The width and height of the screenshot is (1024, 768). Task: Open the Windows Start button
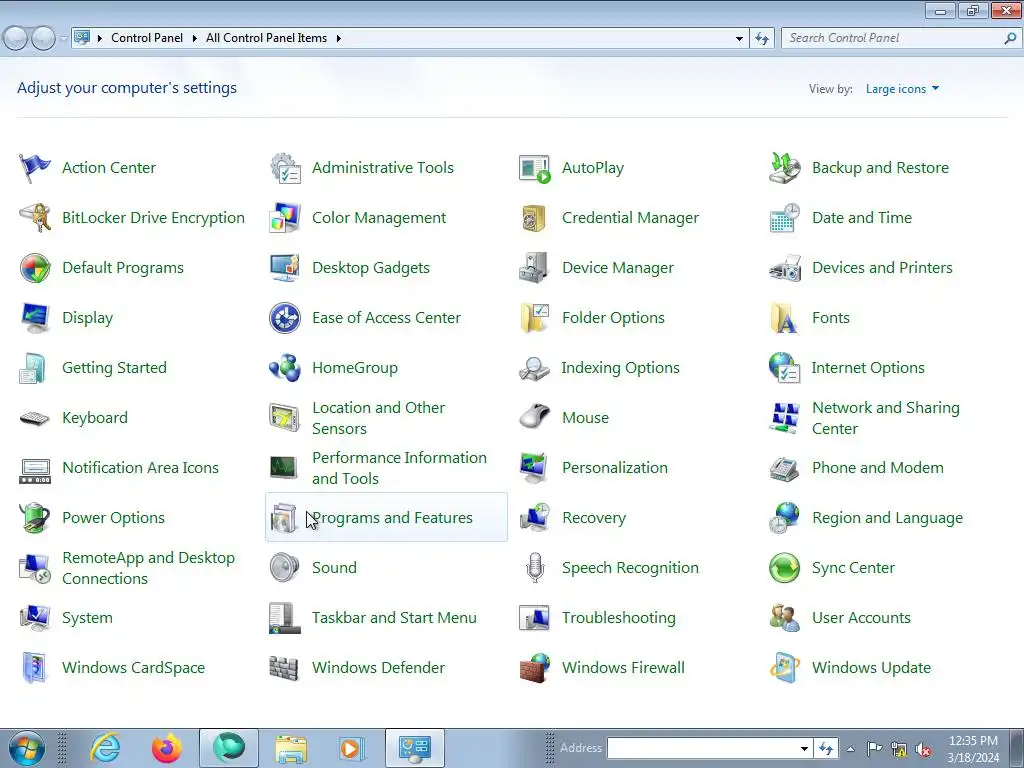coord(27,748)
